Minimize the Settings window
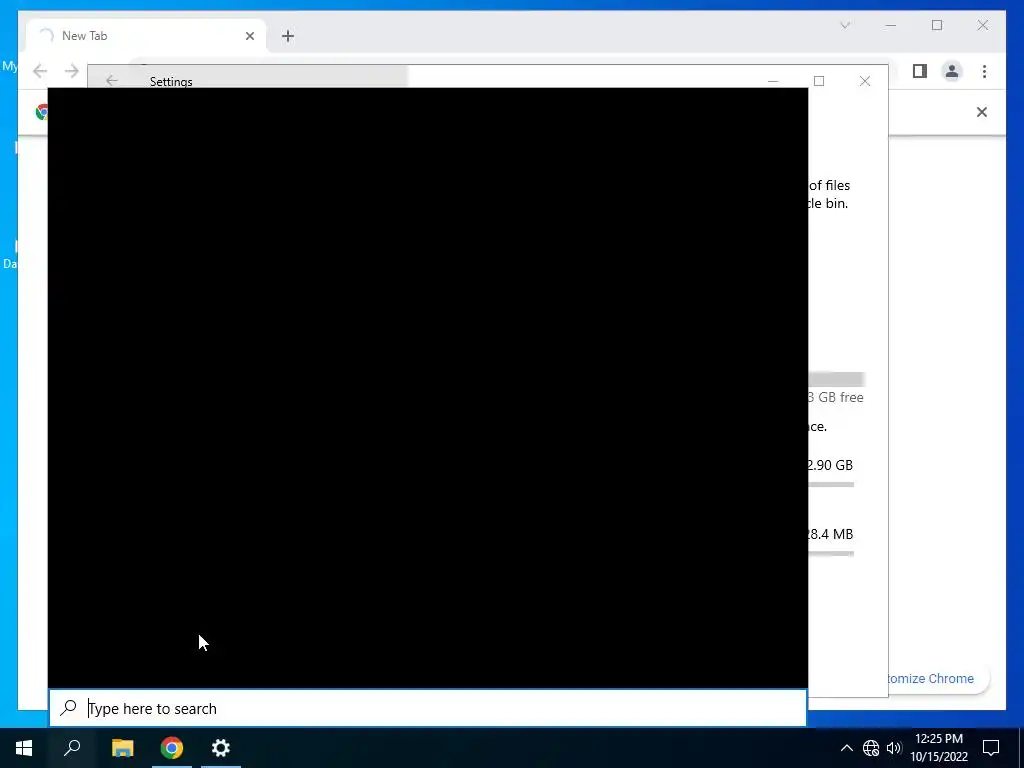This screenshot has height=768, width=1024. (773, 81)
